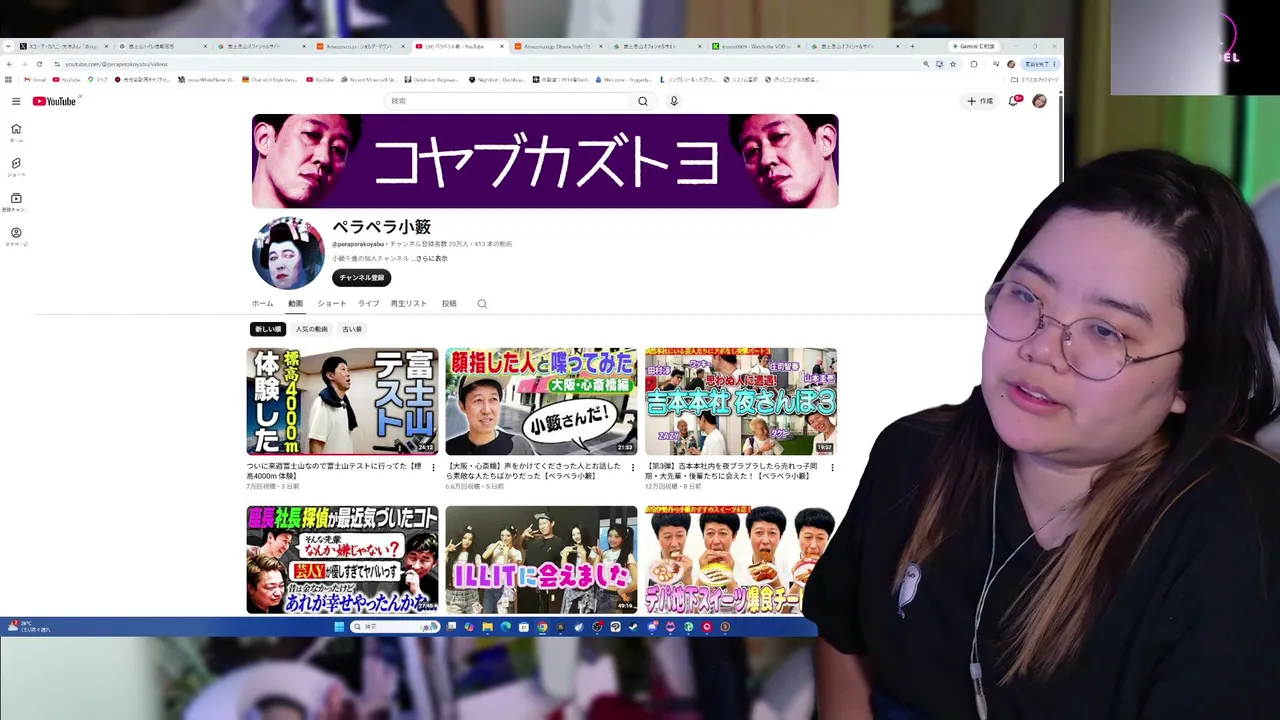Click the Windows taskbar search box

(x=395, y=627)
